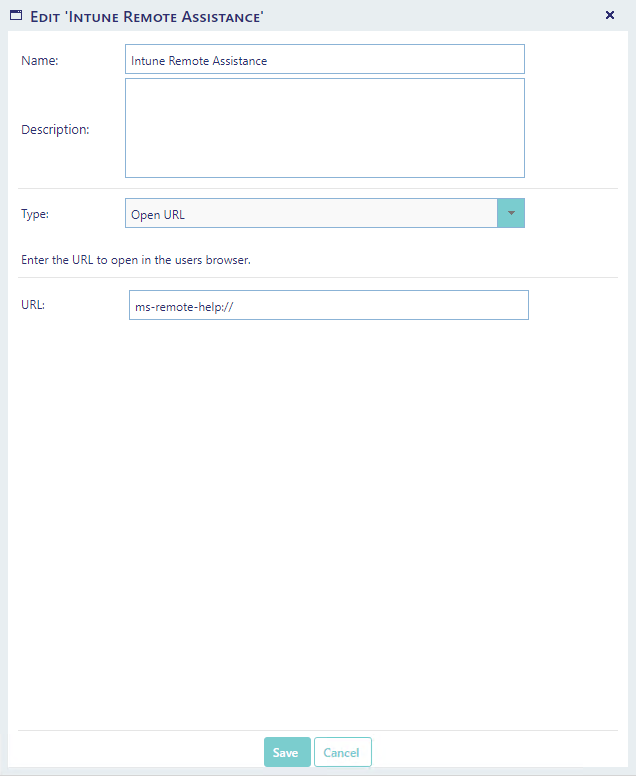
Task: Click the 'Name:' label
Action: (40, 60)
